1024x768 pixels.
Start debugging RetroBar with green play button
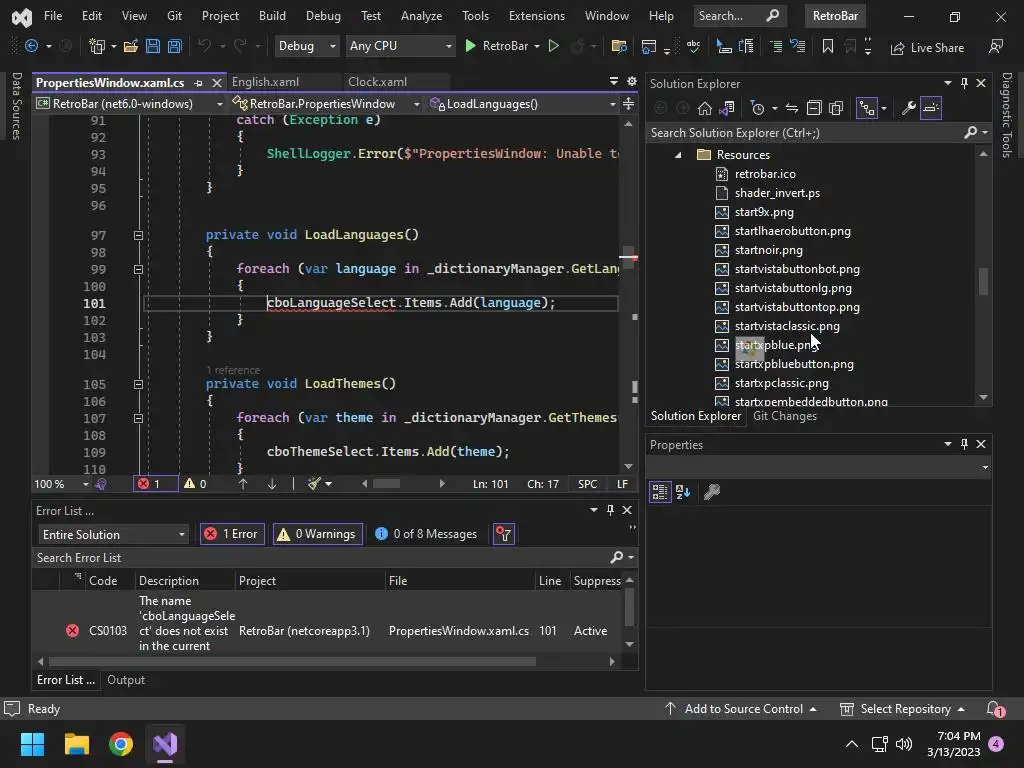tap(496, 46)
